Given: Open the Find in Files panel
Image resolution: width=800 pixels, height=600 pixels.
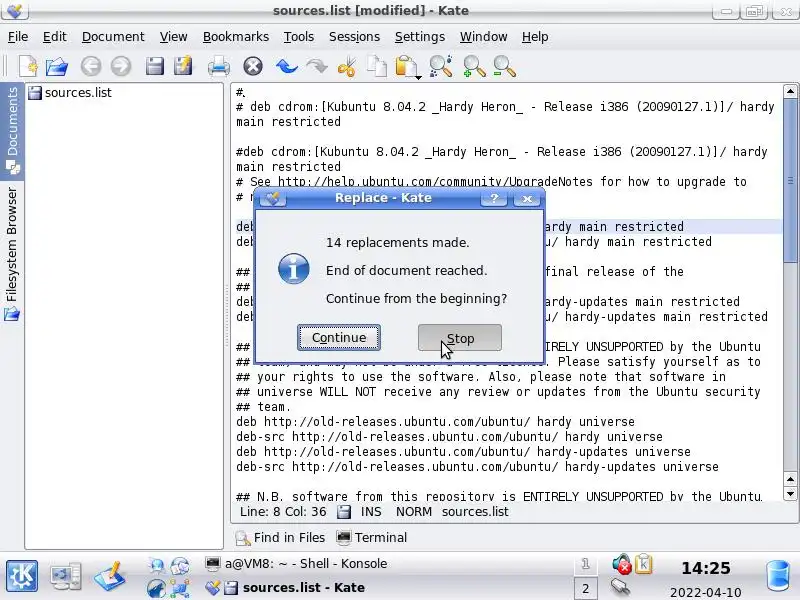Looking at the screenshot, I should [280, 537].
